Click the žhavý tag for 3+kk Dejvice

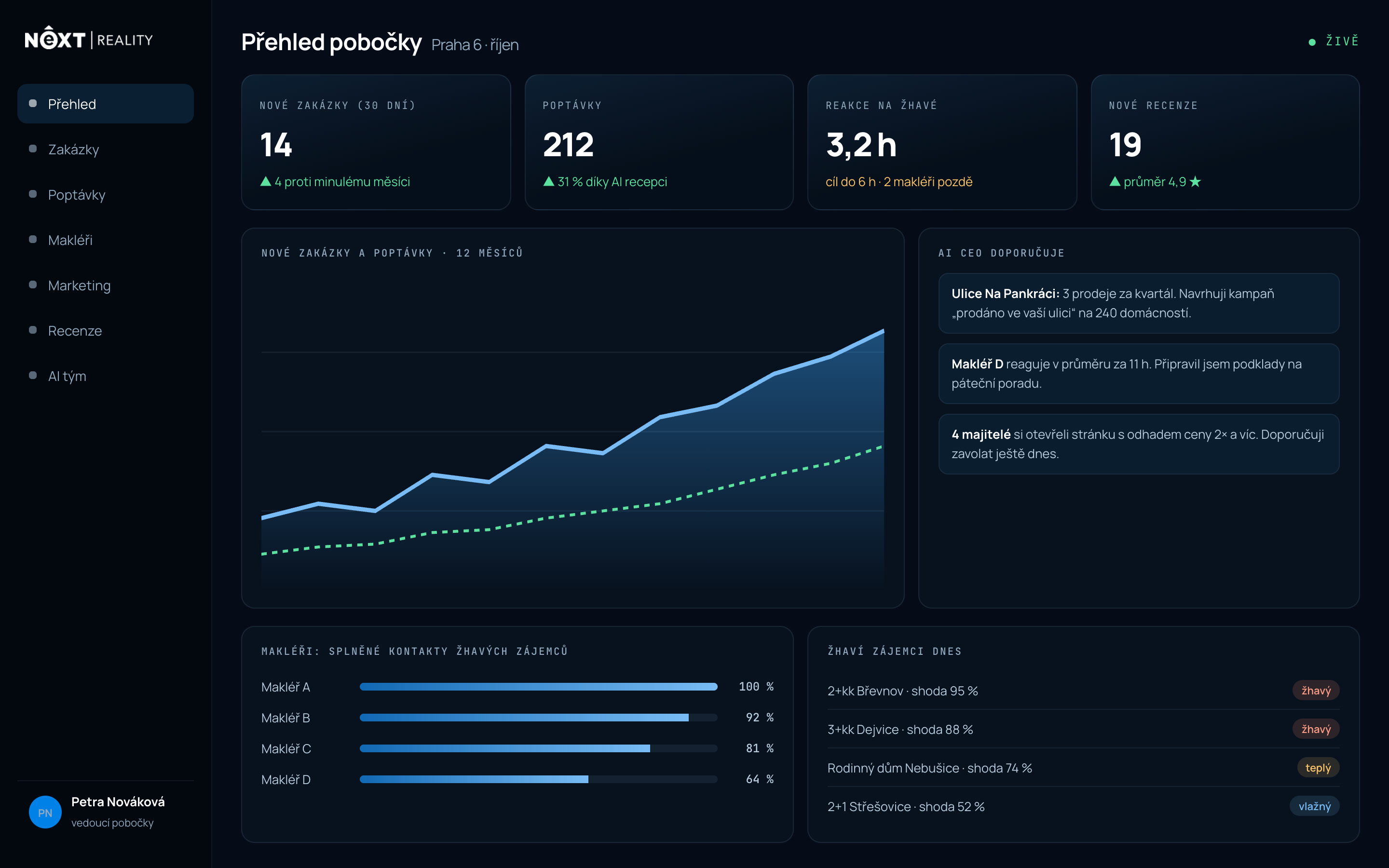pos(1316,729)
